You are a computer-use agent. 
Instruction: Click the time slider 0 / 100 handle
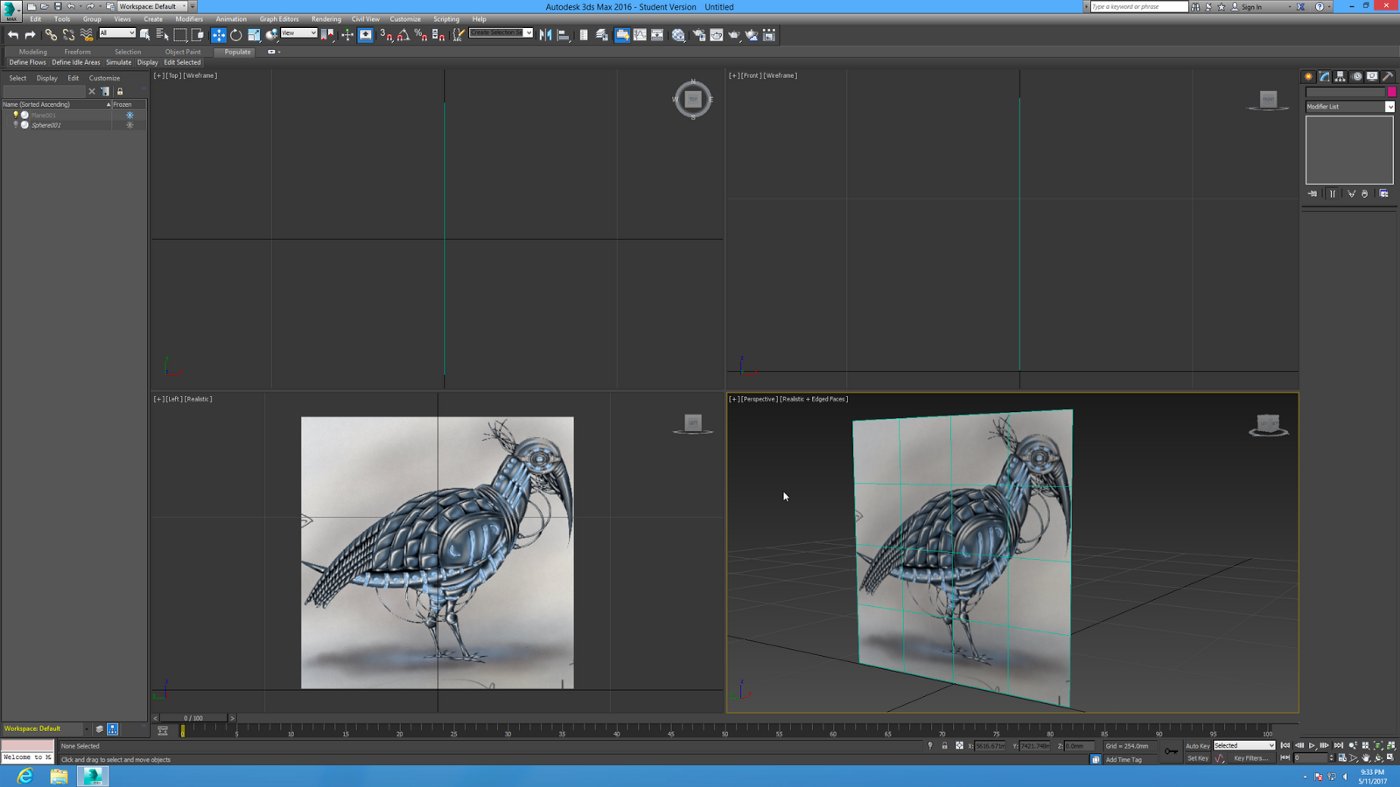click(x=193, y=718)
